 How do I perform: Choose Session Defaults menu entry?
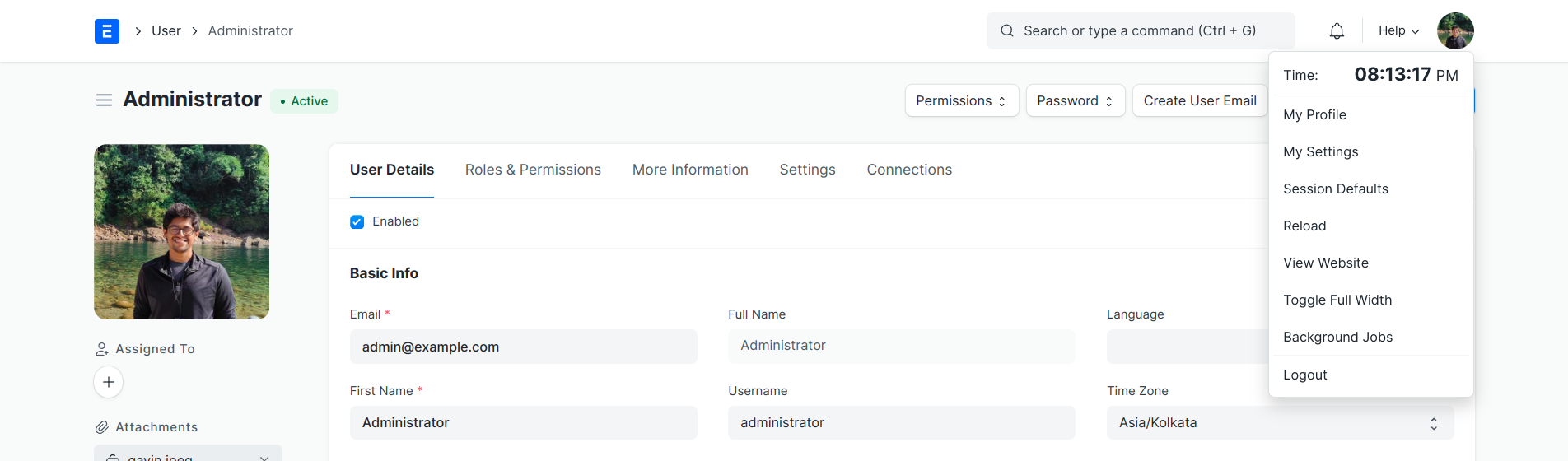click(1371, 189)
